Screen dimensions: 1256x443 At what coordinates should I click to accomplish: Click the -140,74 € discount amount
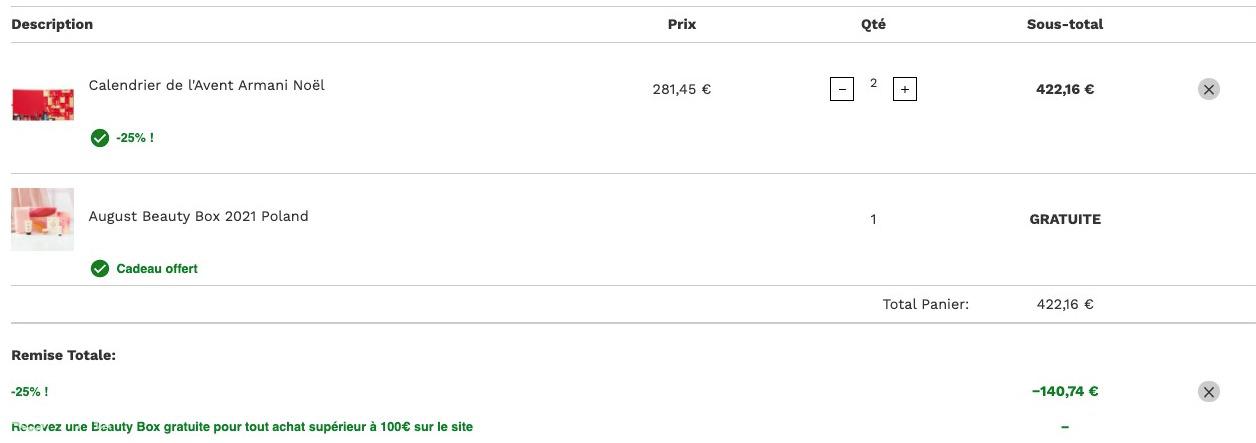click(x=1065, y=391)
